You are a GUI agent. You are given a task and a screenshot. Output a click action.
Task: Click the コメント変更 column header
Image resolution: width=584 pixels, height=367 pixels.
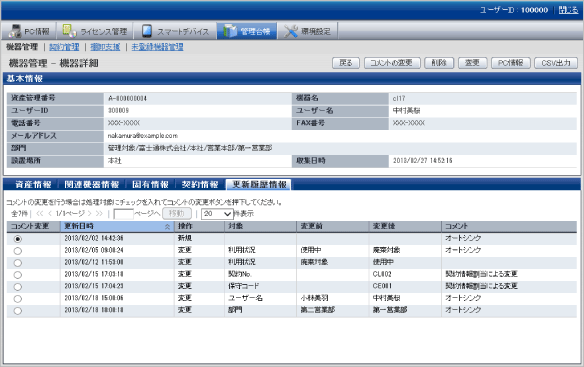(34, 227)
